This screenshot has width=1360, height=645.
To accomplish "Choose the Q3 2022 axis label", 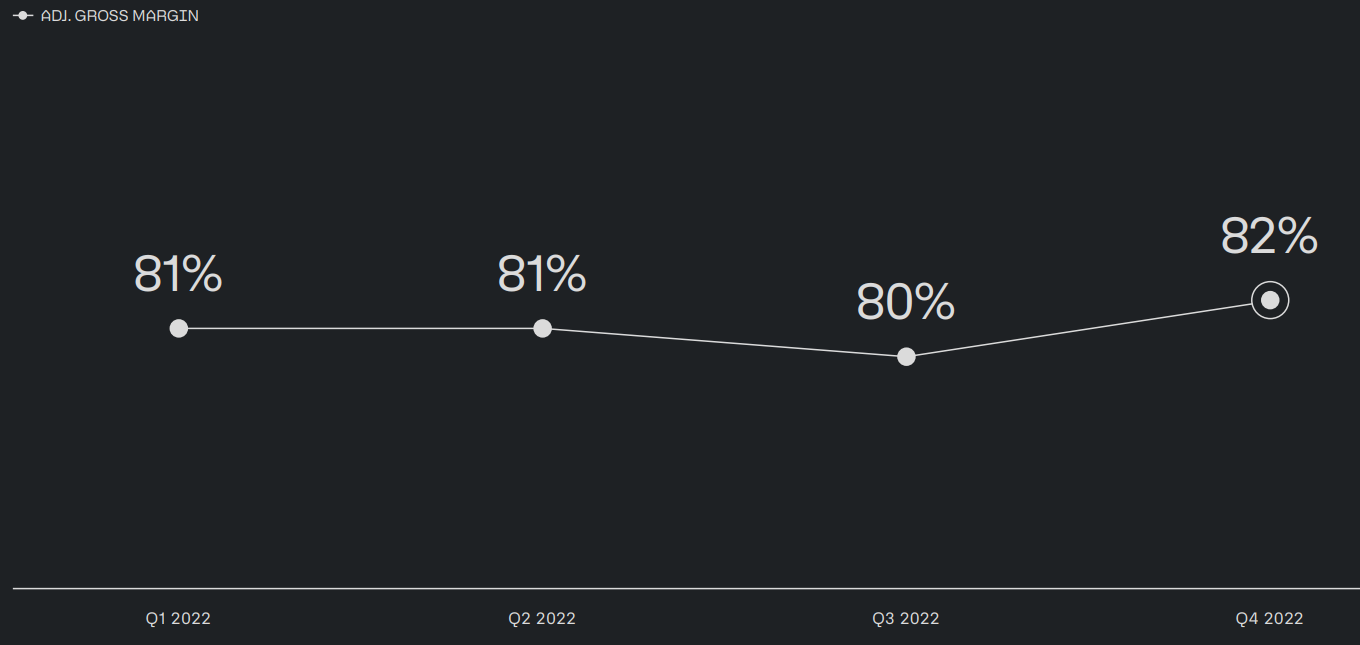I will pos(906,618).
